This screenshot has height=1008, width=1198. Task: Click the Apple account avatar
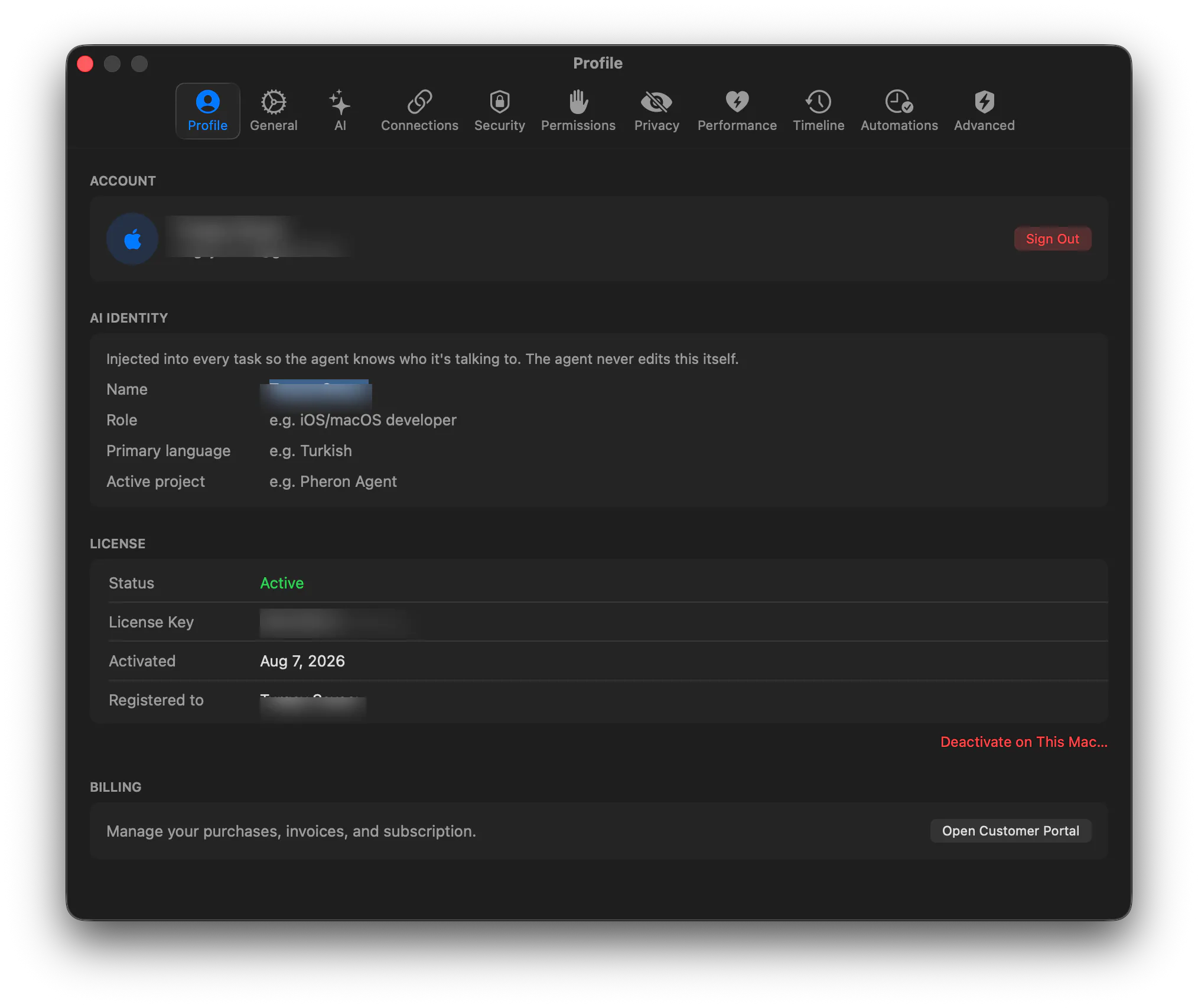point(132,239)
